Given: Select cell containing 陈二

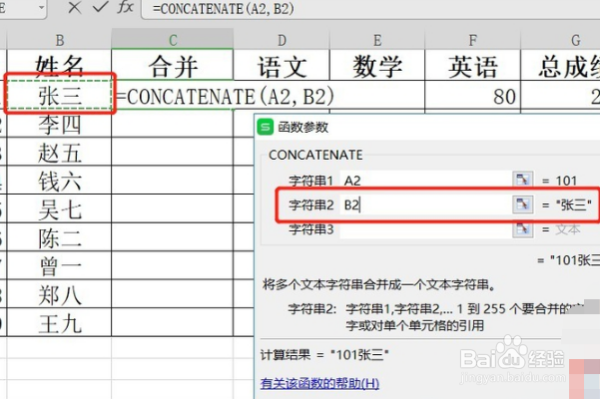Looking at the screenshot, I should 59,237.
